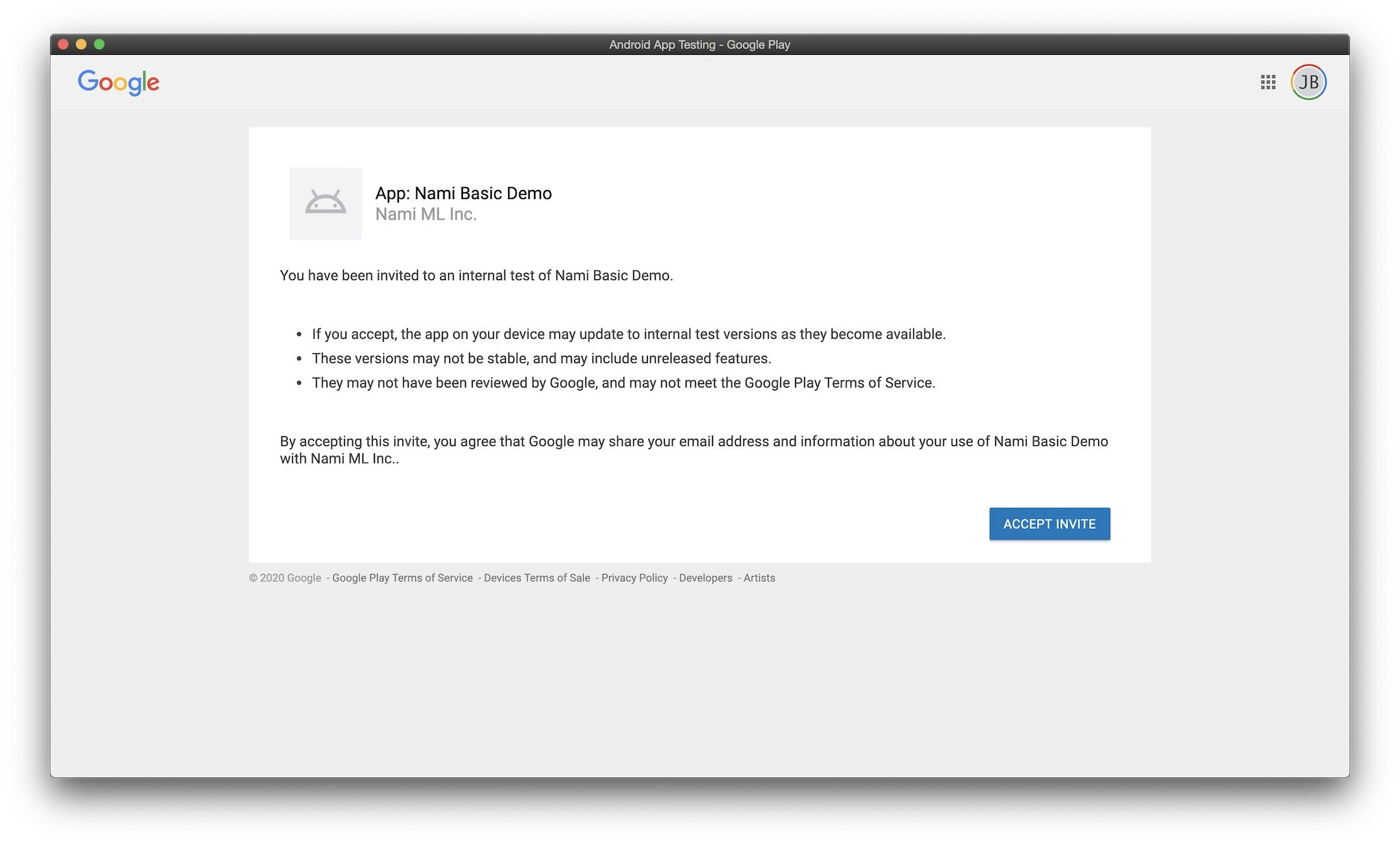Click the 'By accepting this invite' paragraph
Viewport: 1400px width, 844px height.
(x=694, y=450)
